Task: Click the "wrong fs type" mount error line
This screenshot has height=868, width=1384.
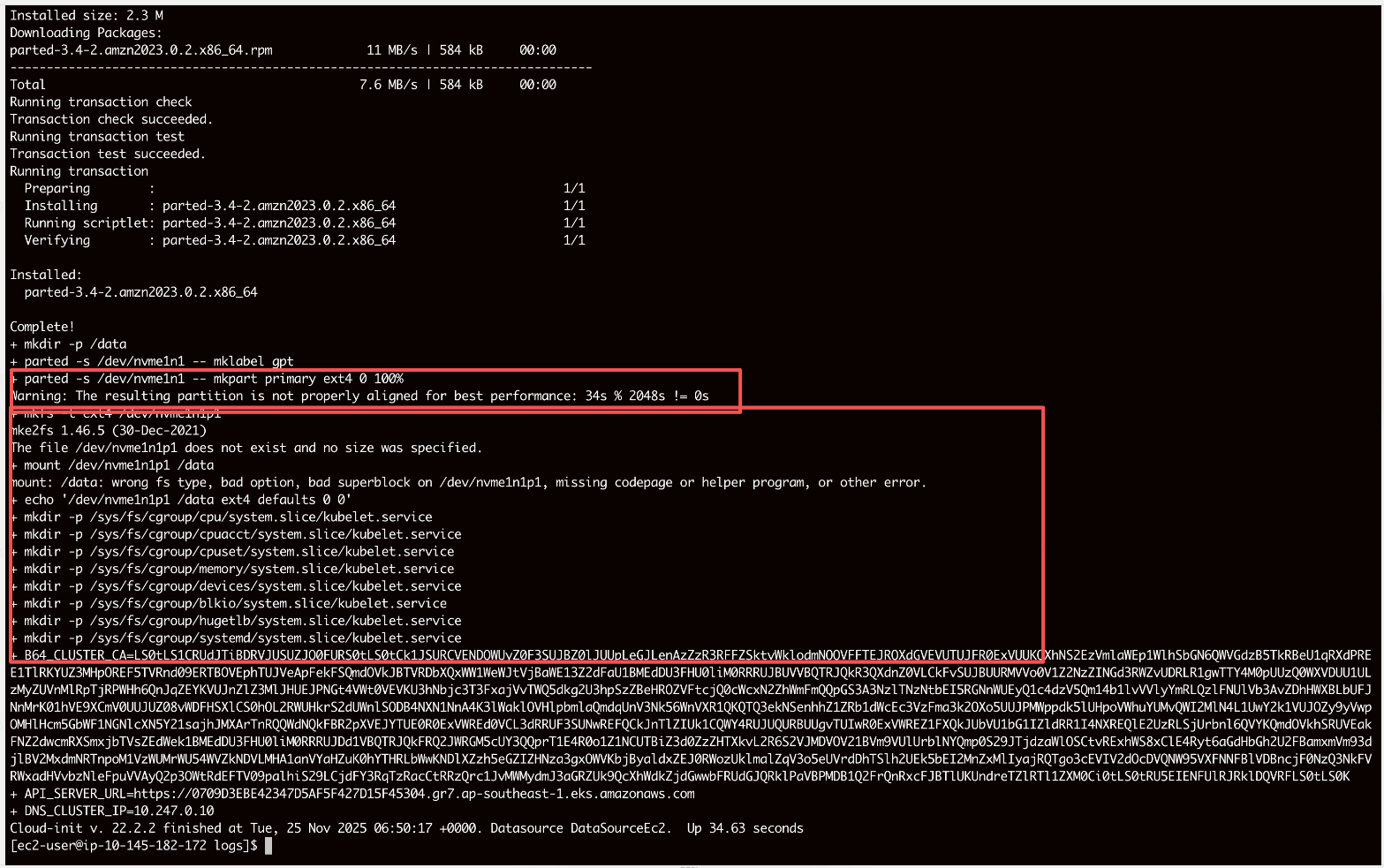Action: (468, 483)
